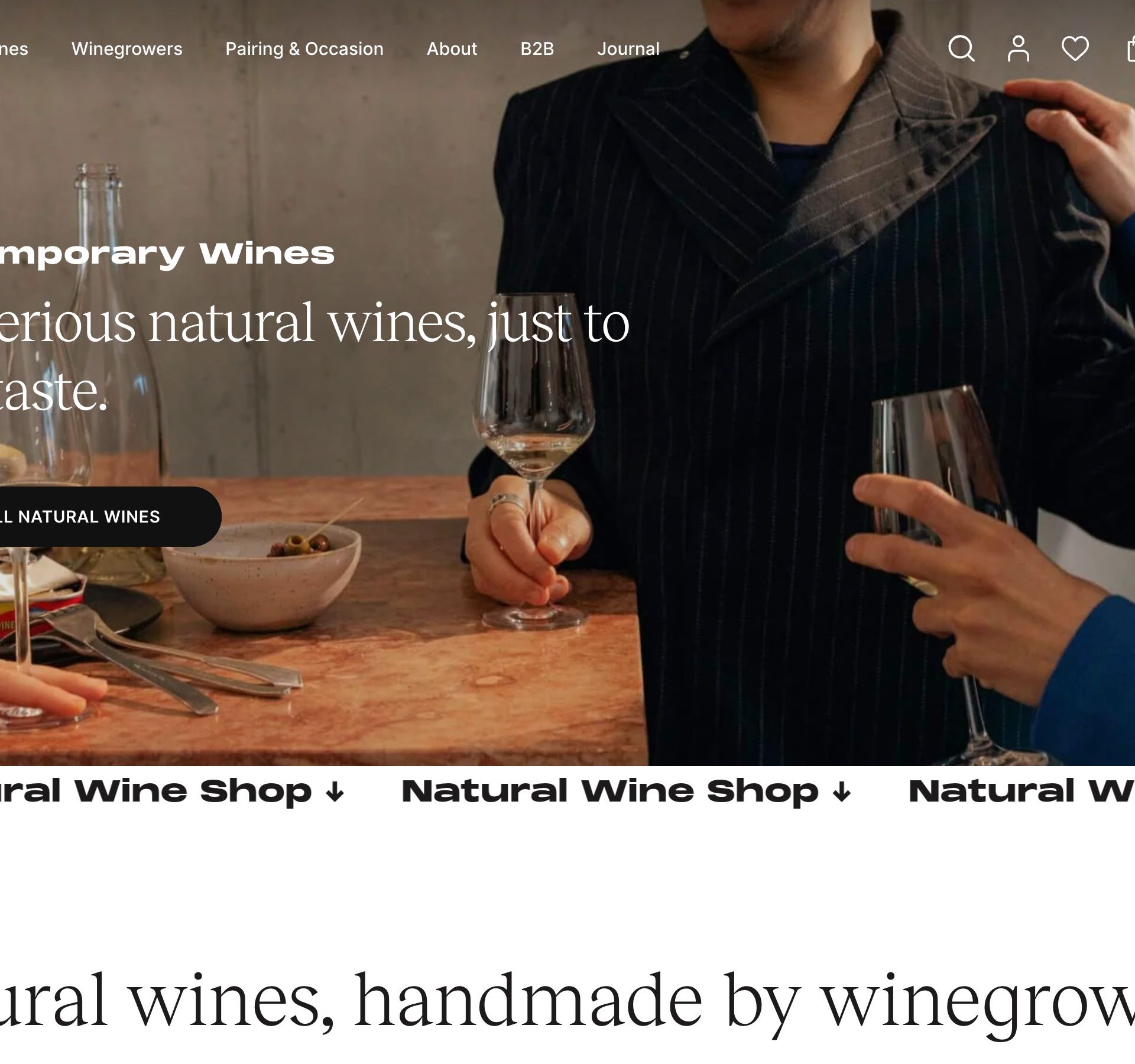This screenshot has height=1064, width=1135.
Task: Click the middle Natural Wine Shop marquee text
Action: point(610,791)
